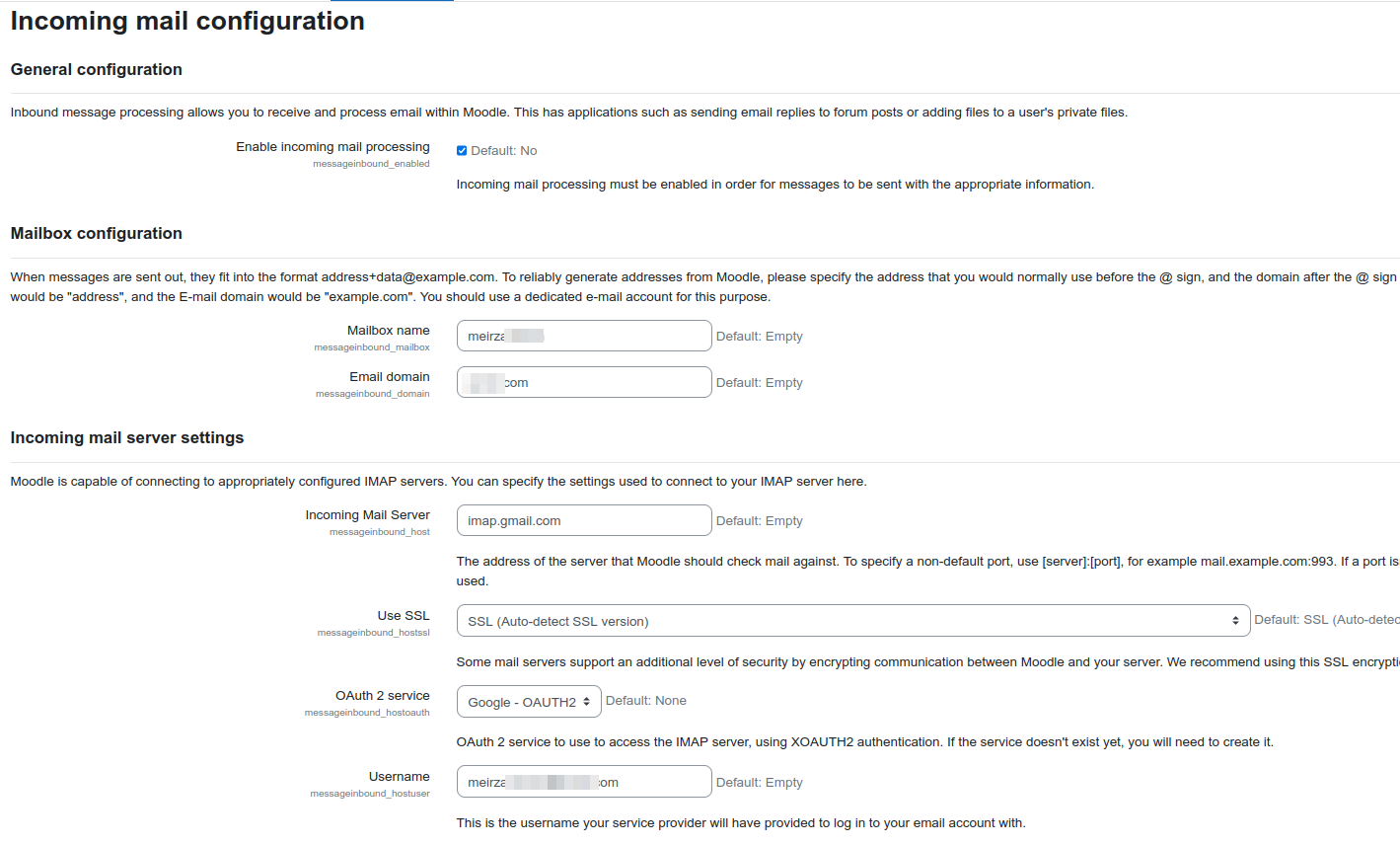Click the 'messageinbound_hostoauth' setting name

[x=367, y=713]
